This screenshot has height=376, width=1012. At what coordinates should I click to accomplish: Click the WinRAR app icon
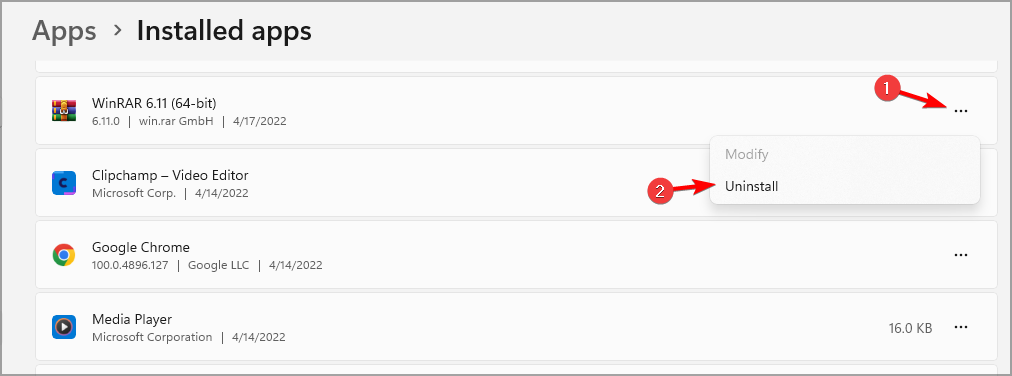coord(64,111)
